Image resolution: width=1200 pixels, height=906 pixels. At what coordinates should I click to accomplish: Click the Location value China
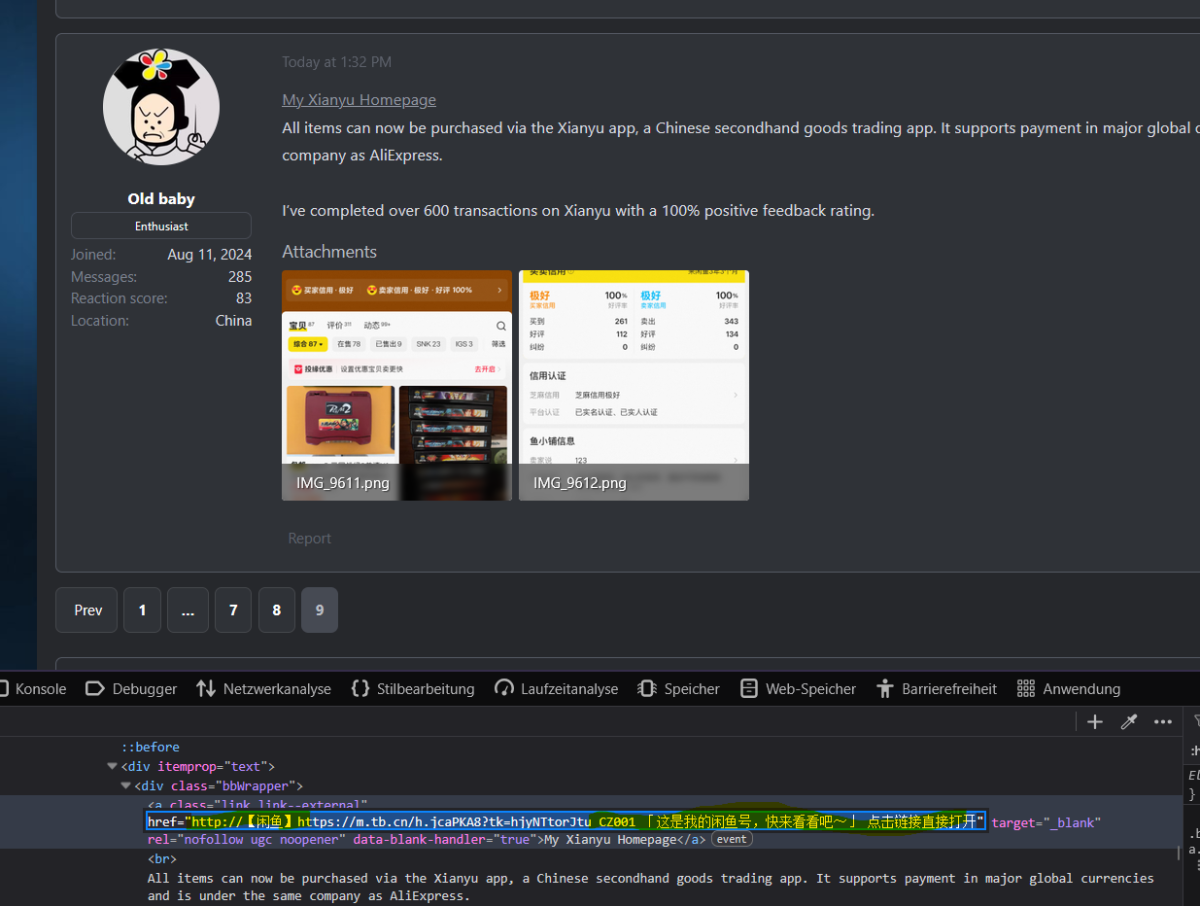[234, 321]
